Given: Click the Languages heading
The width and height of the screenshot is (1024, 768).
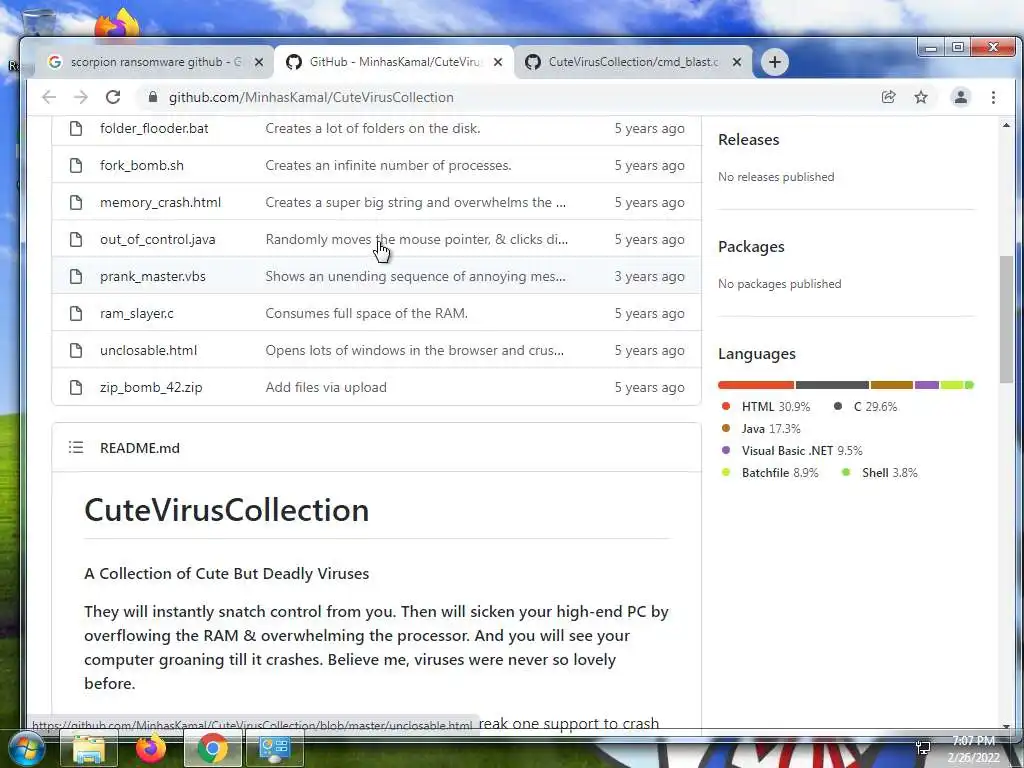Looking at the screenshot, I should pyautogui.click(x=757, y=354).
